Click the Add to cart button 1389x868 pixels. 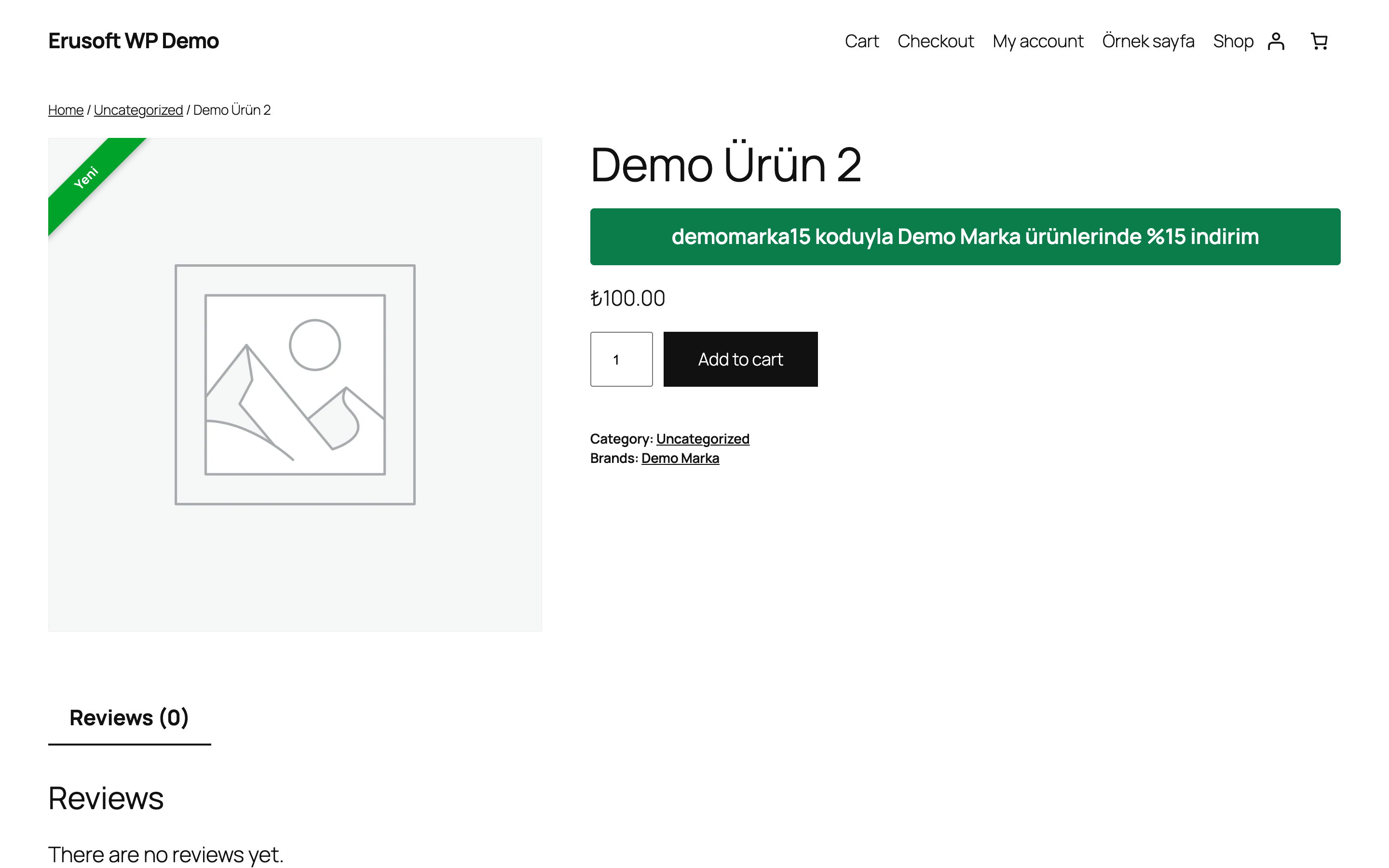(740, 359)
